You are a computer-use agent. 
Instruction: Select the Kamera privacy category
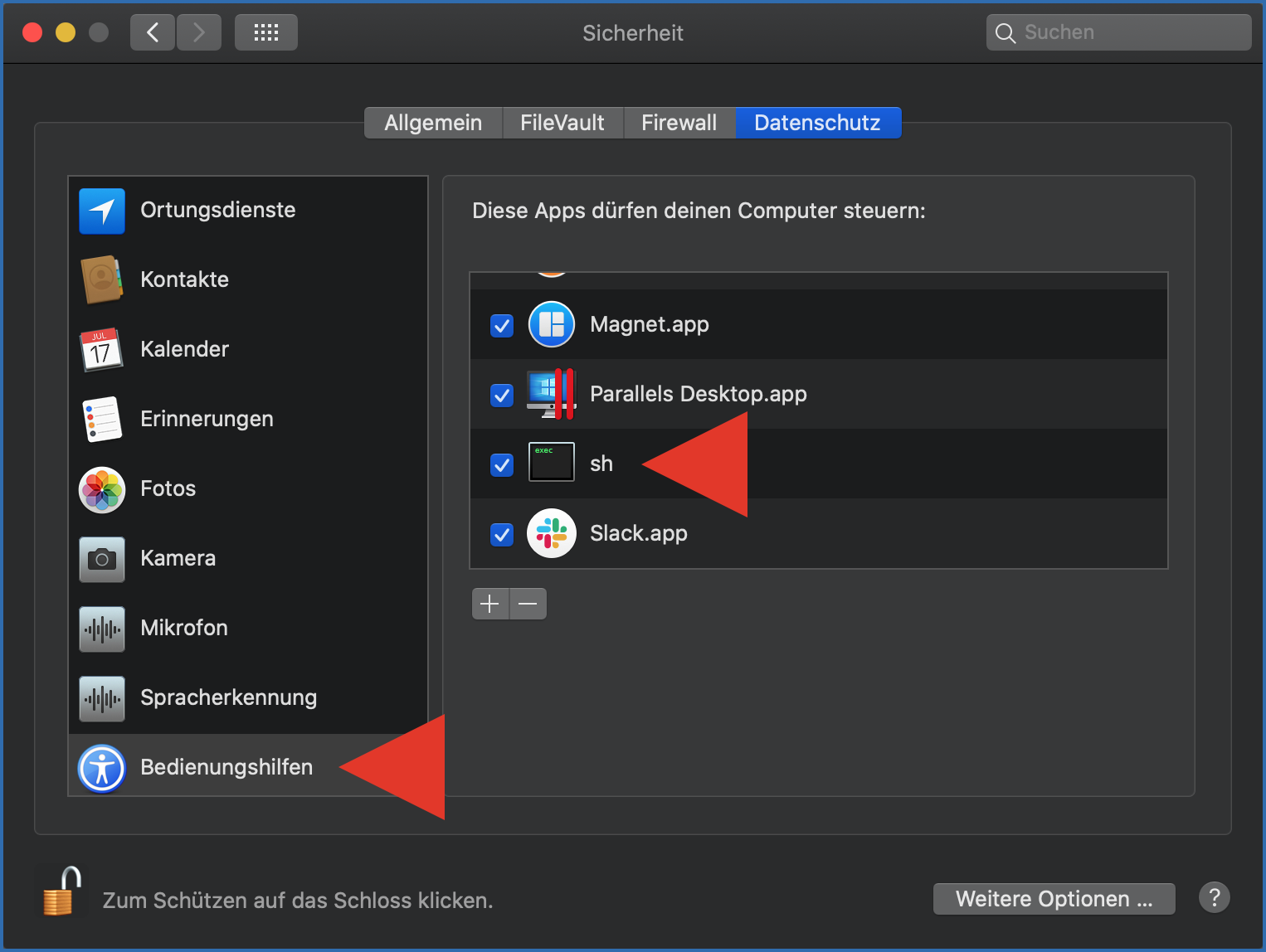pos(178,559)
